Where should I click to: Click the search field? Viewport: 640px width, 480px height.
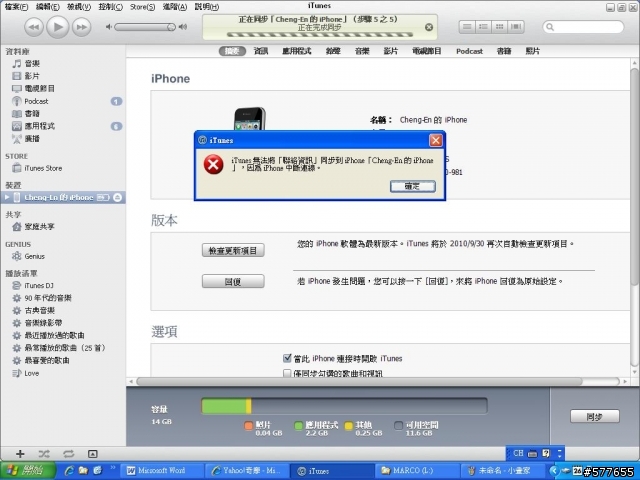(x=583, y=27)
